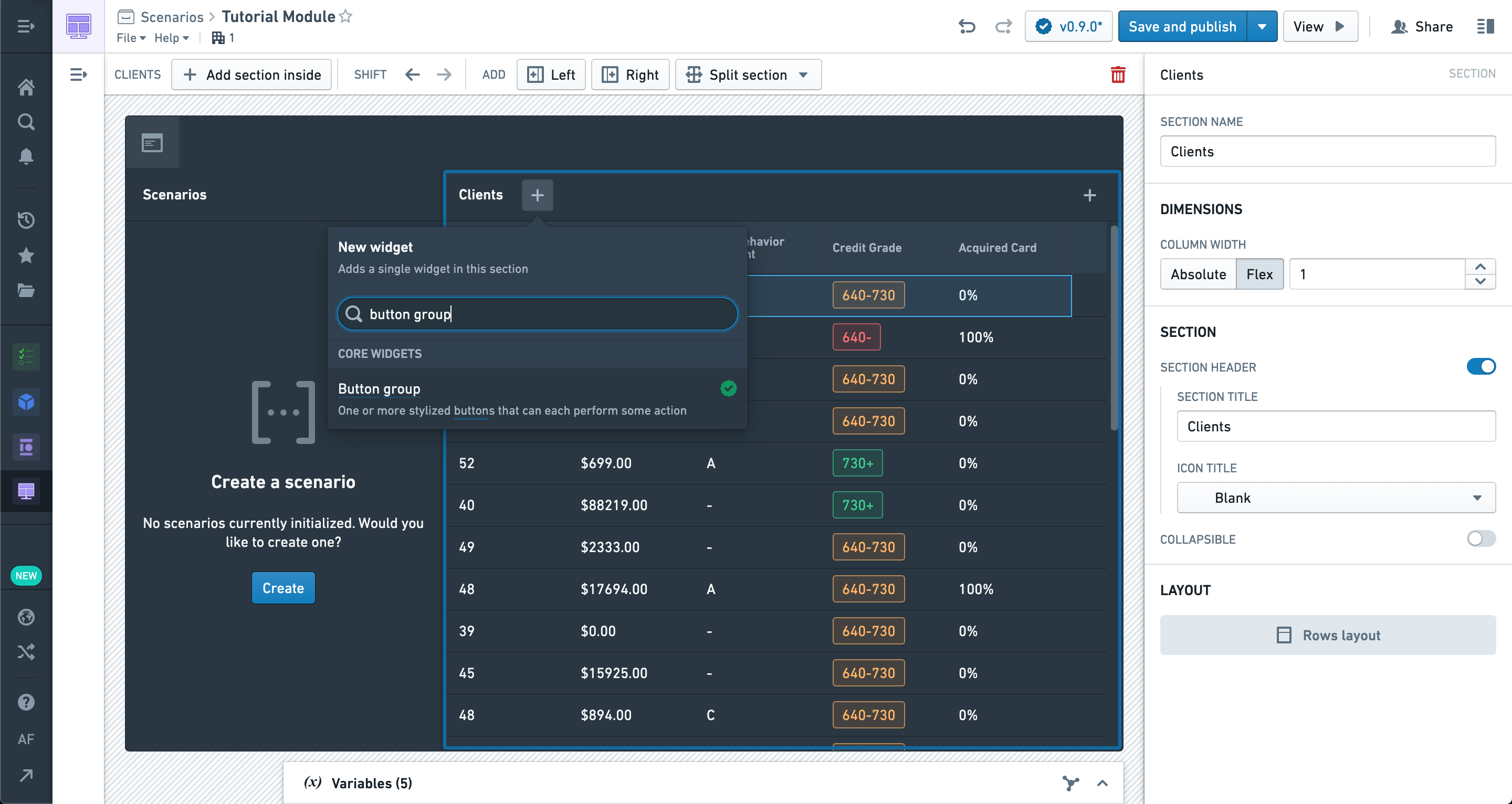Star the Tutorial Module as favorite

(x=346, y=16)
